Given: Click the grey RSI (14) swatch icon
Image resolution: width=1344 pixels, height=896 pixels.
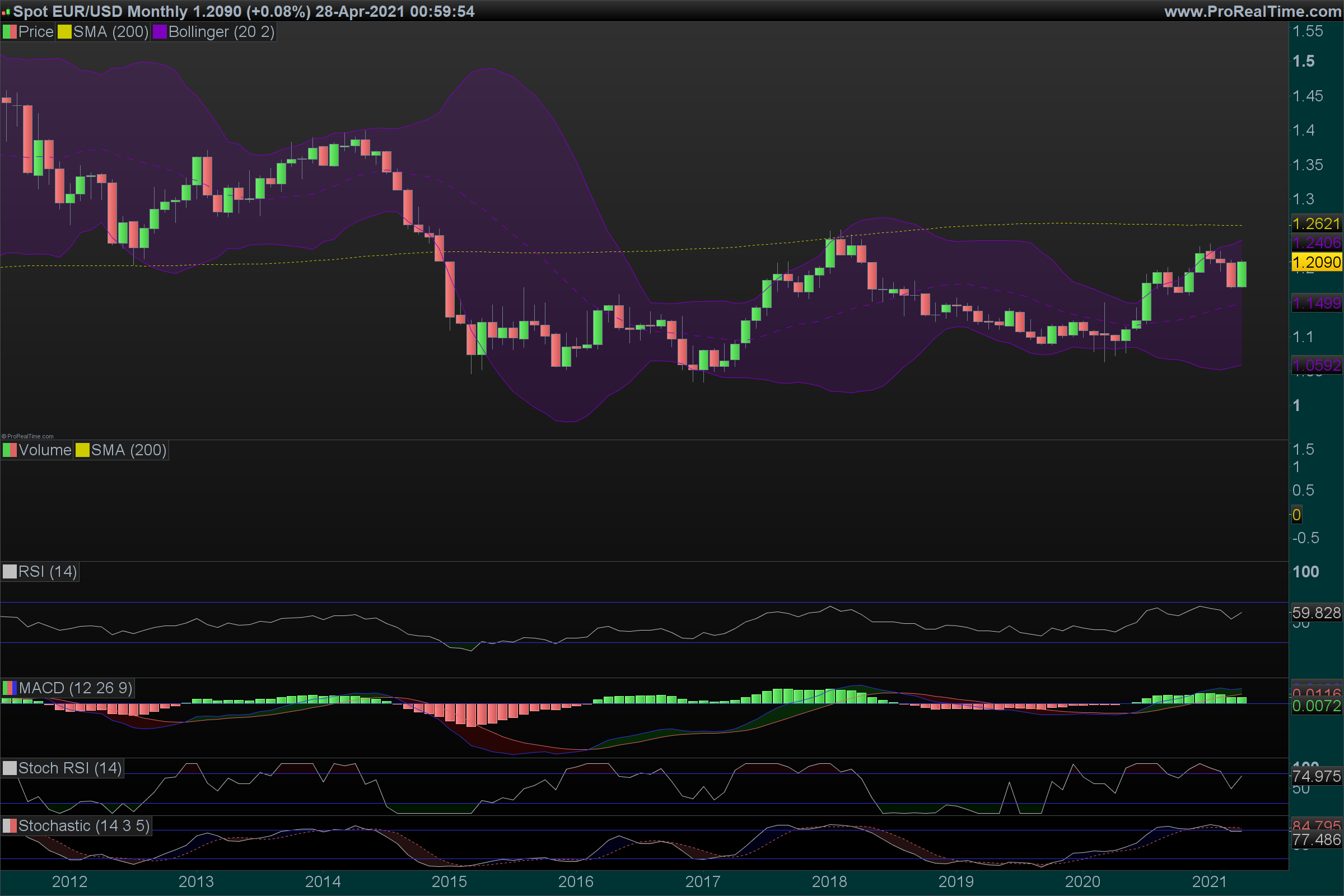Looking at the screenshot, I should [10, 571].
